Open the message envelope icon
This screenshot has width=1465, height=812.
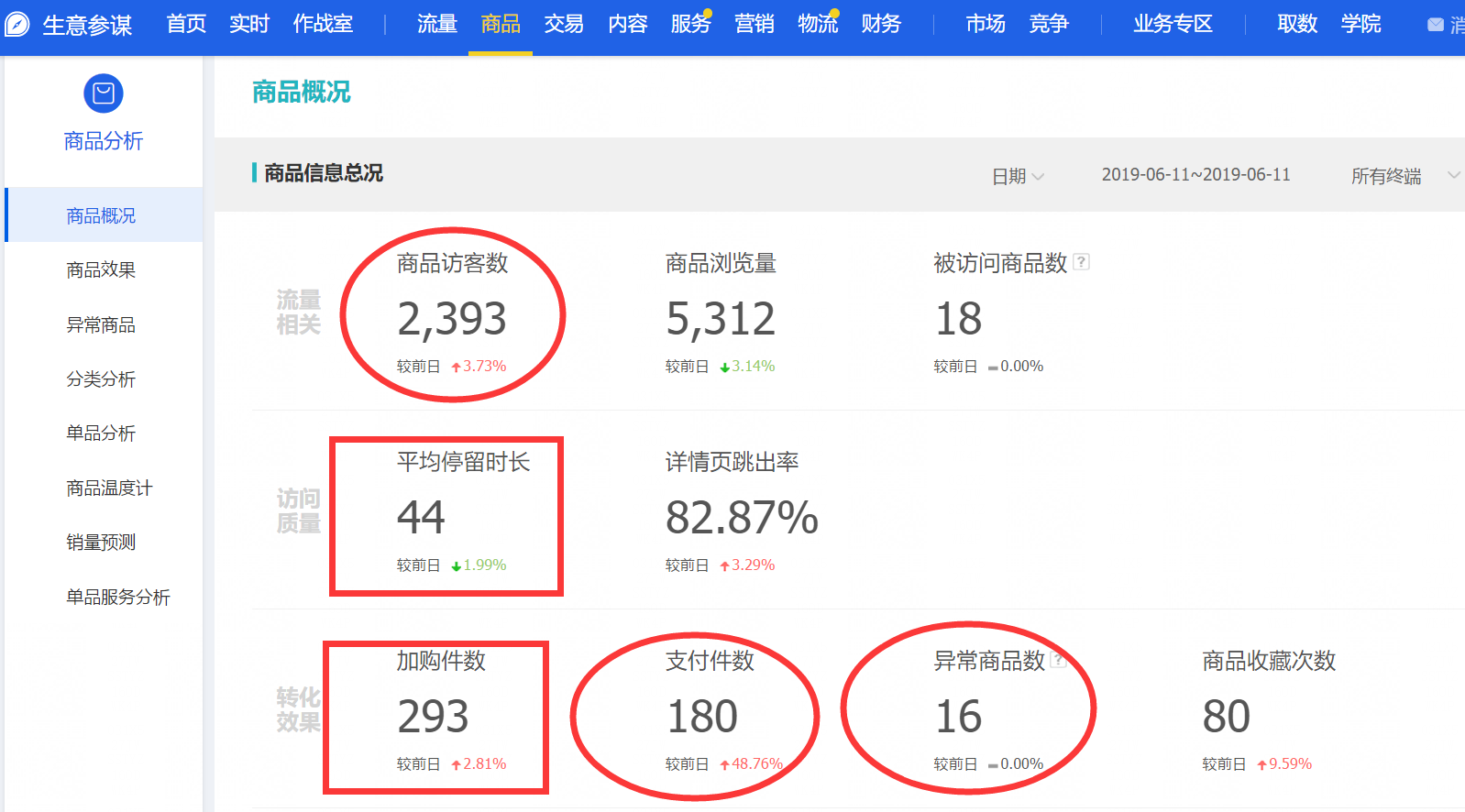1436,25
